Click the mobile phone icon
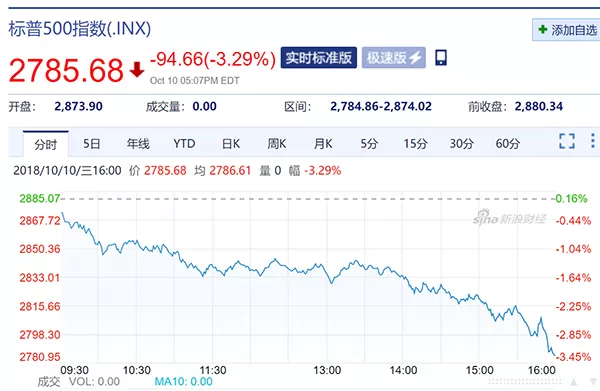 point(441,58)
